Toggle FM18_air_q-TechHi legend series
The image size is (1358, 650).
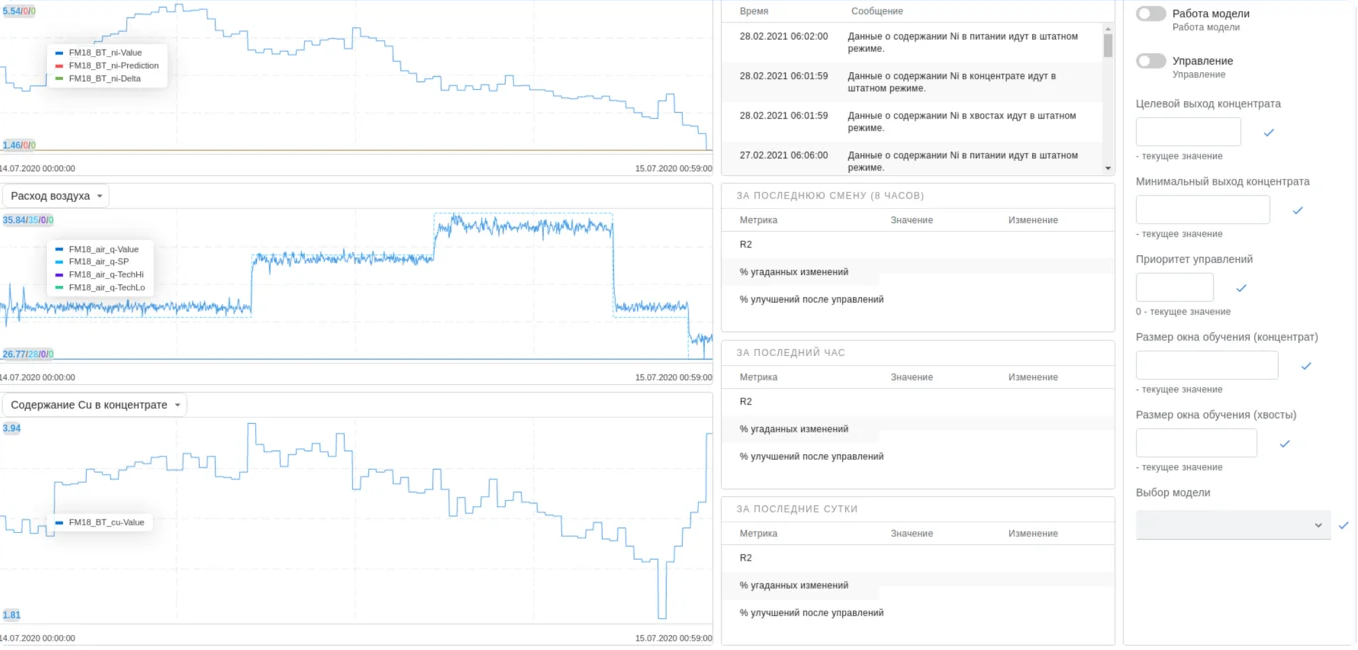click(100, 274)
